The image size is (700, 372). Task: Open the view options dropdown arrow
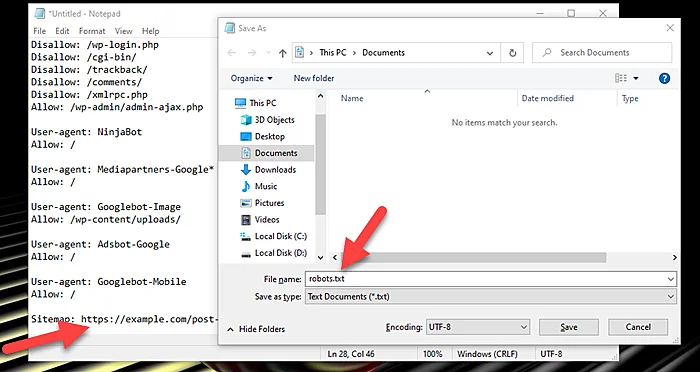[x=636, y=79]
